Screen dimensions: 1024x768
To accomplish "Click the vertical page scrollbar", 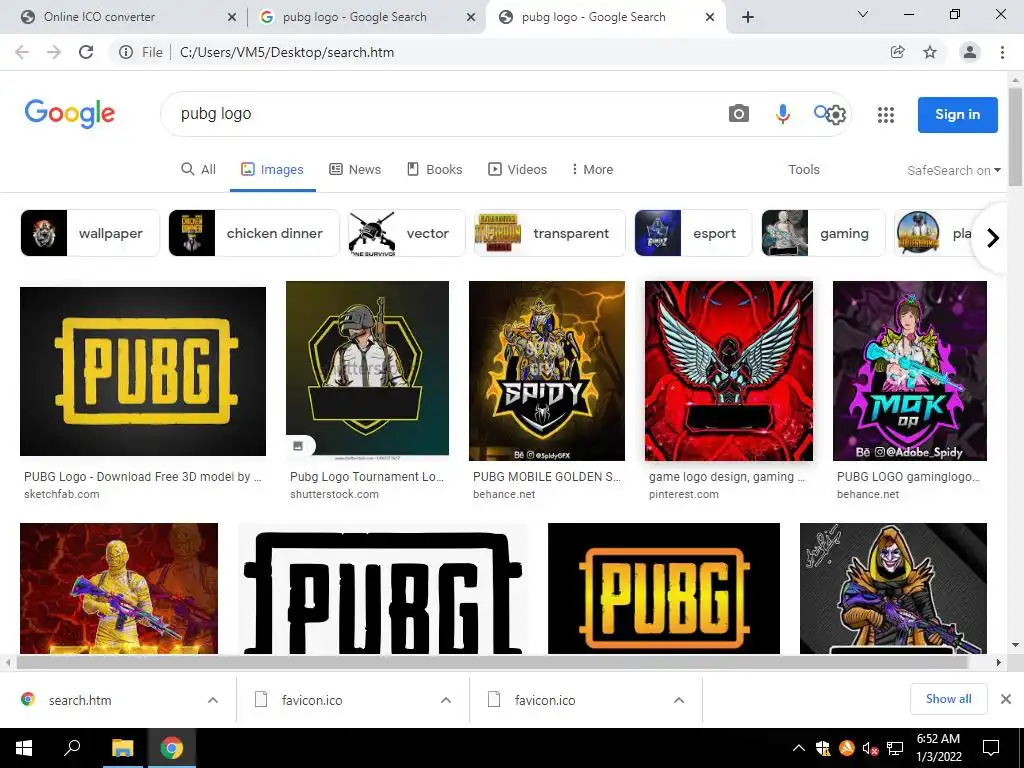I will point(1015,137).
